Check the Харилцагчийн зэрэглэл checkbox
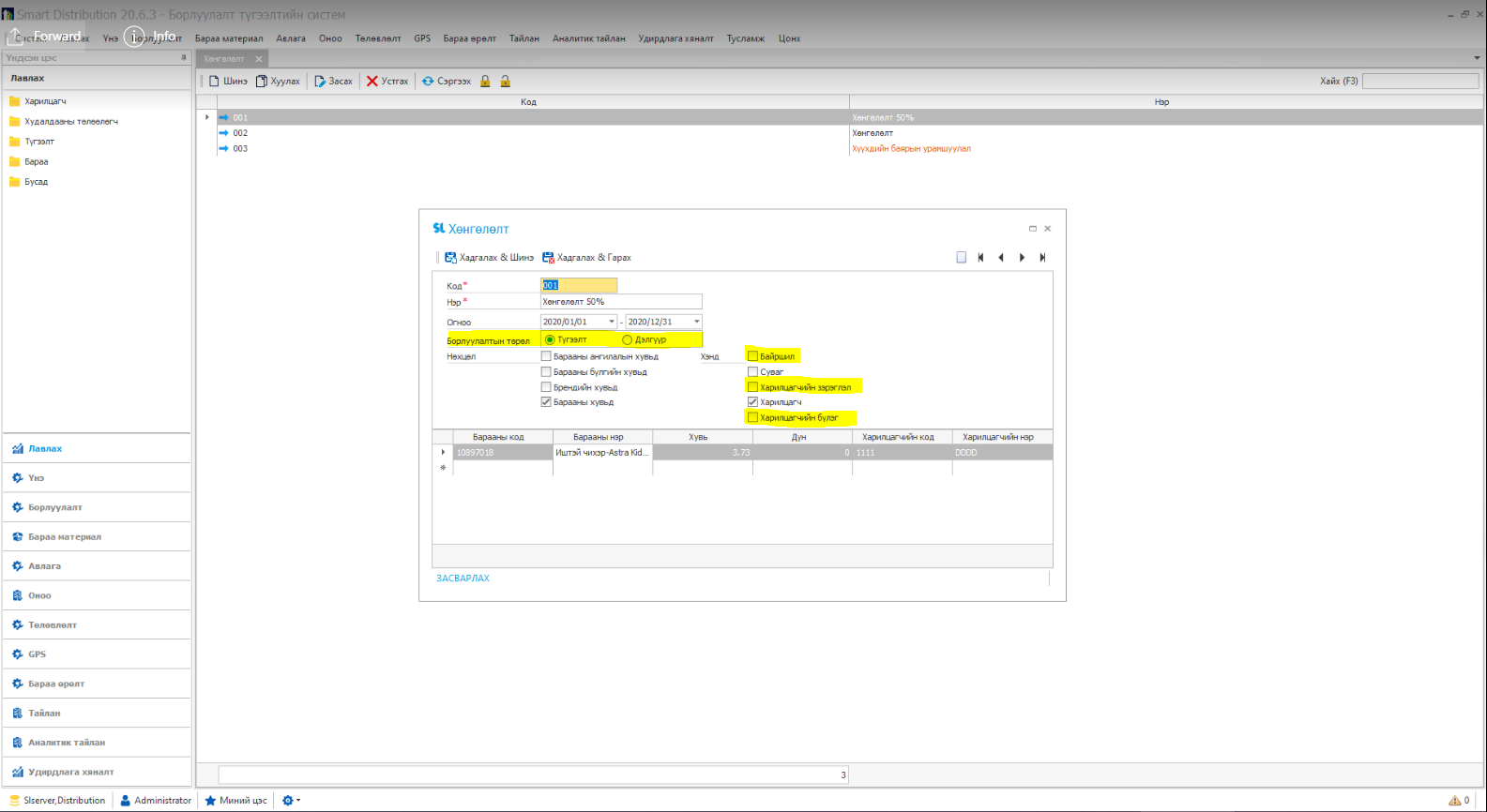The width and height of the screenshot is (1487, 812). pyautogui.click(x=752, y=387)
